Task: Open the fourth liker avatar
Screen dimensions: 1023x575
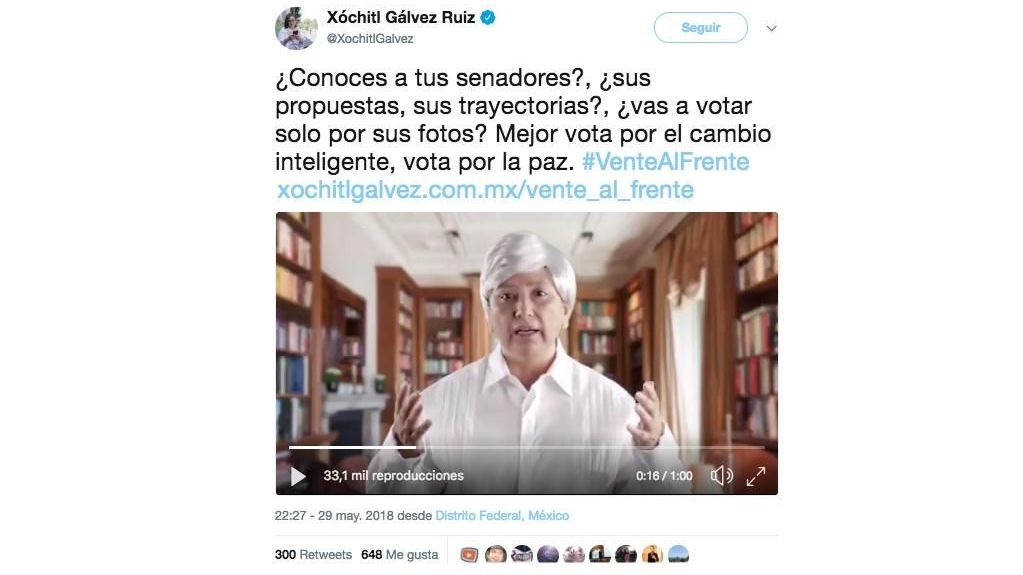Action: (547, 555)
